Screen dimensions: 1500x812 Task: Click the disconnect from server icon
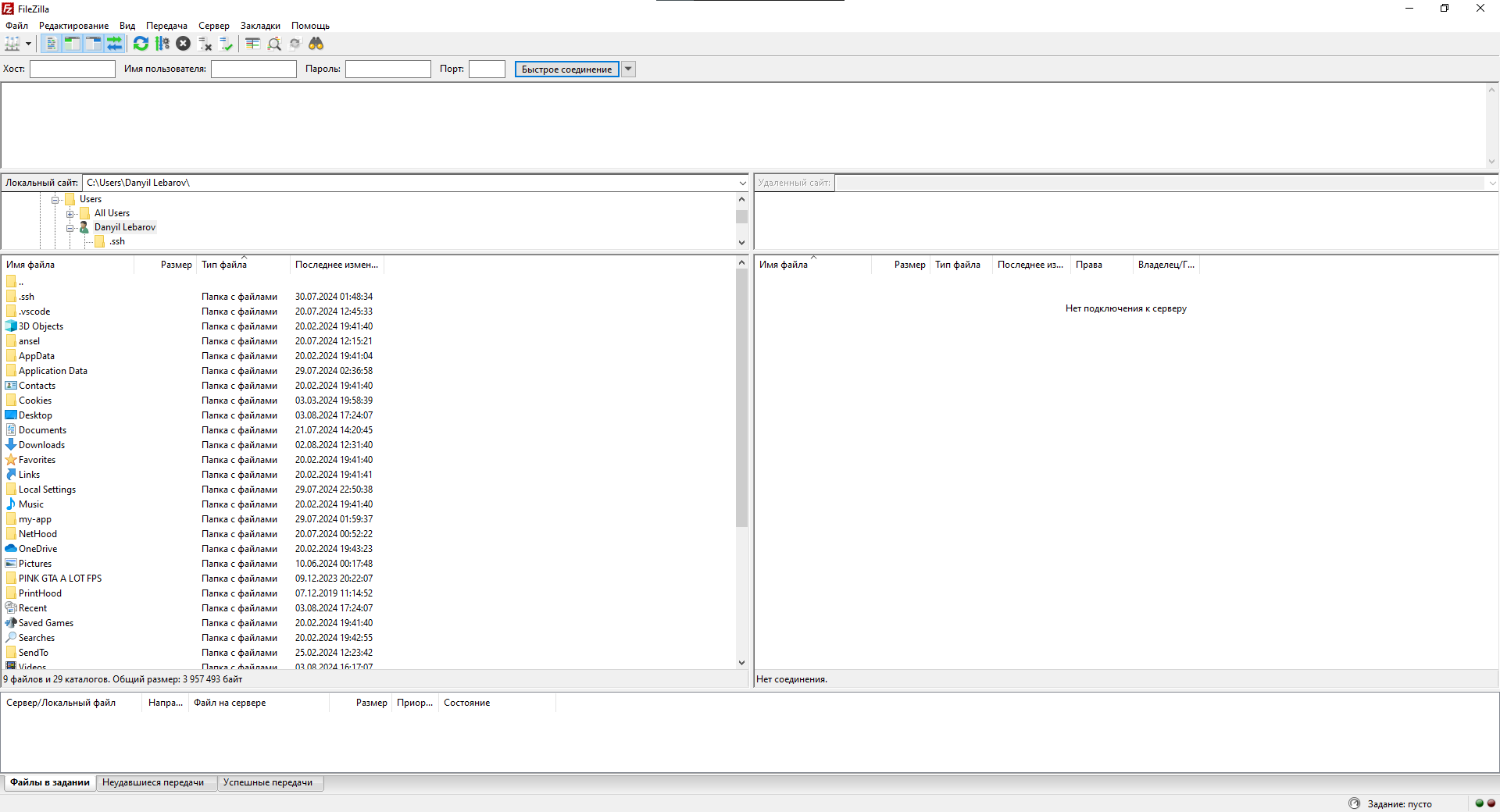pos(205,44)
